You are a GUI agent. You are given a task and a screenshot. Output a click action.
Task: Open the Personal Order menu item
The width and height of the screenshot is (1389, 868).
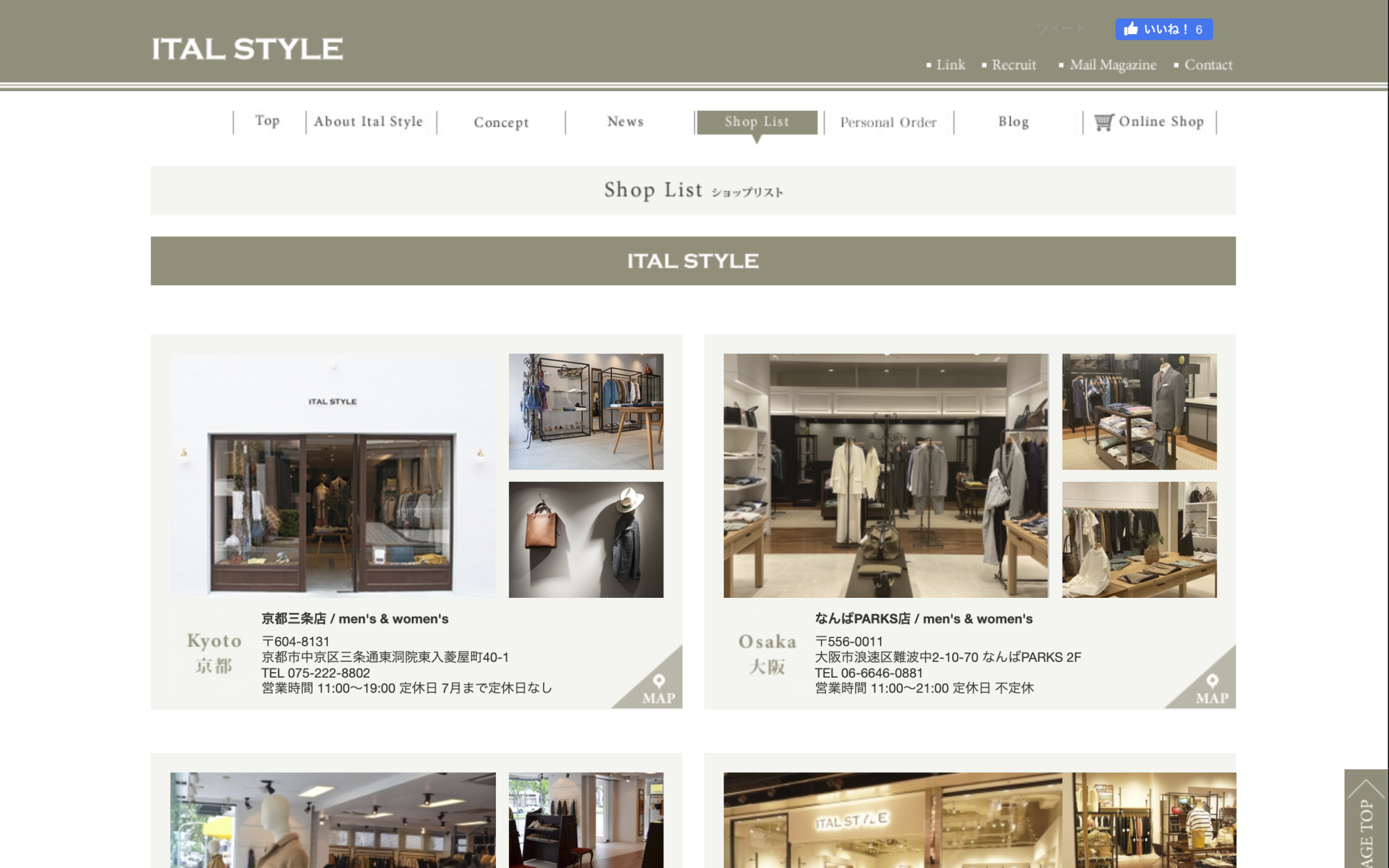[x=888, y=122]
